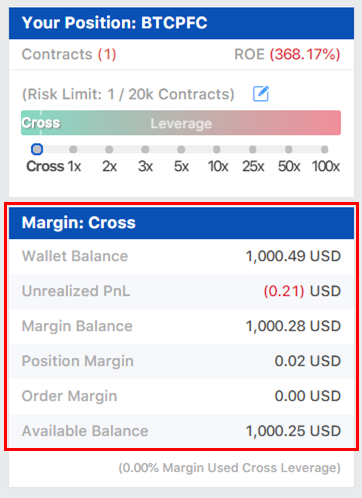Select the Available Balance row

[181, 431]
